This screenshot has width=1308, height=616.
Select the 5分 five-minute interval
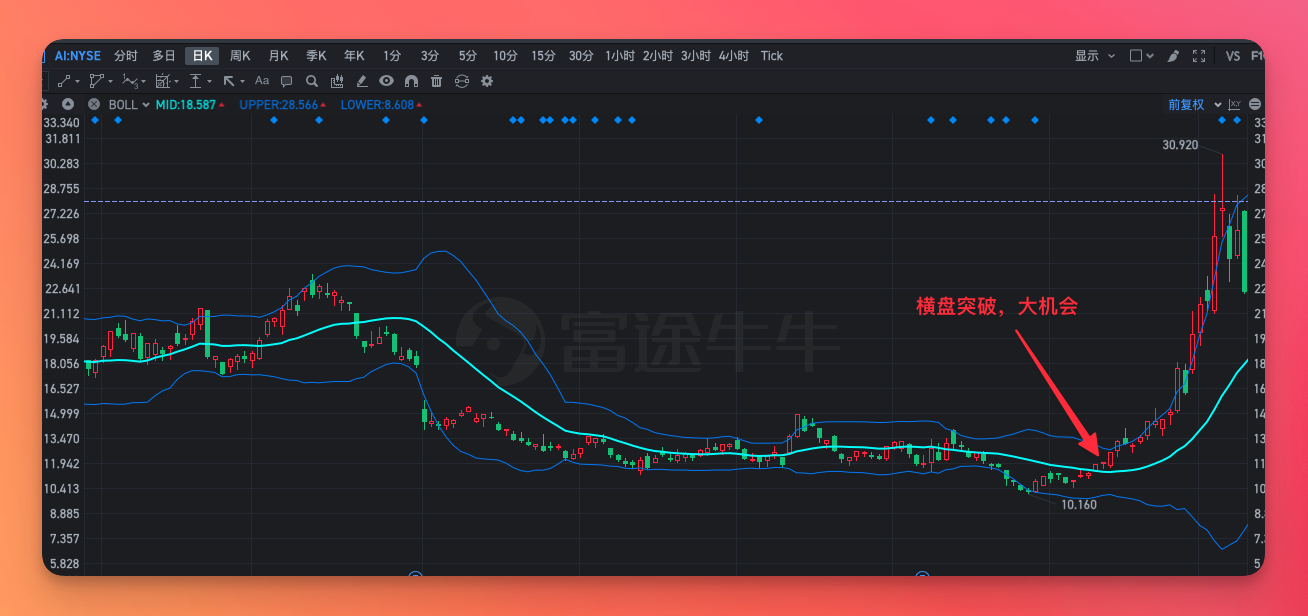tap(468, 56)
